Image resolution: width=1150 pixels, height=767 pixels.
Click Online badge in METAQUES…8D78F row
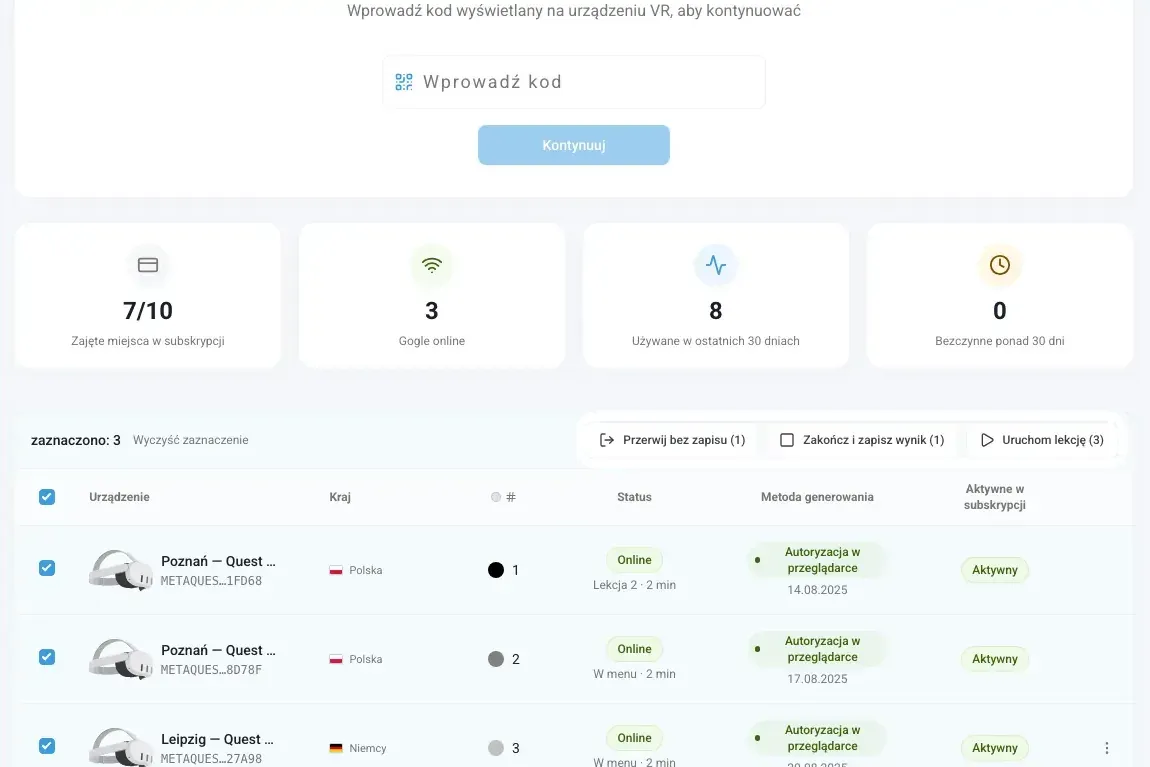coord(634,649)
